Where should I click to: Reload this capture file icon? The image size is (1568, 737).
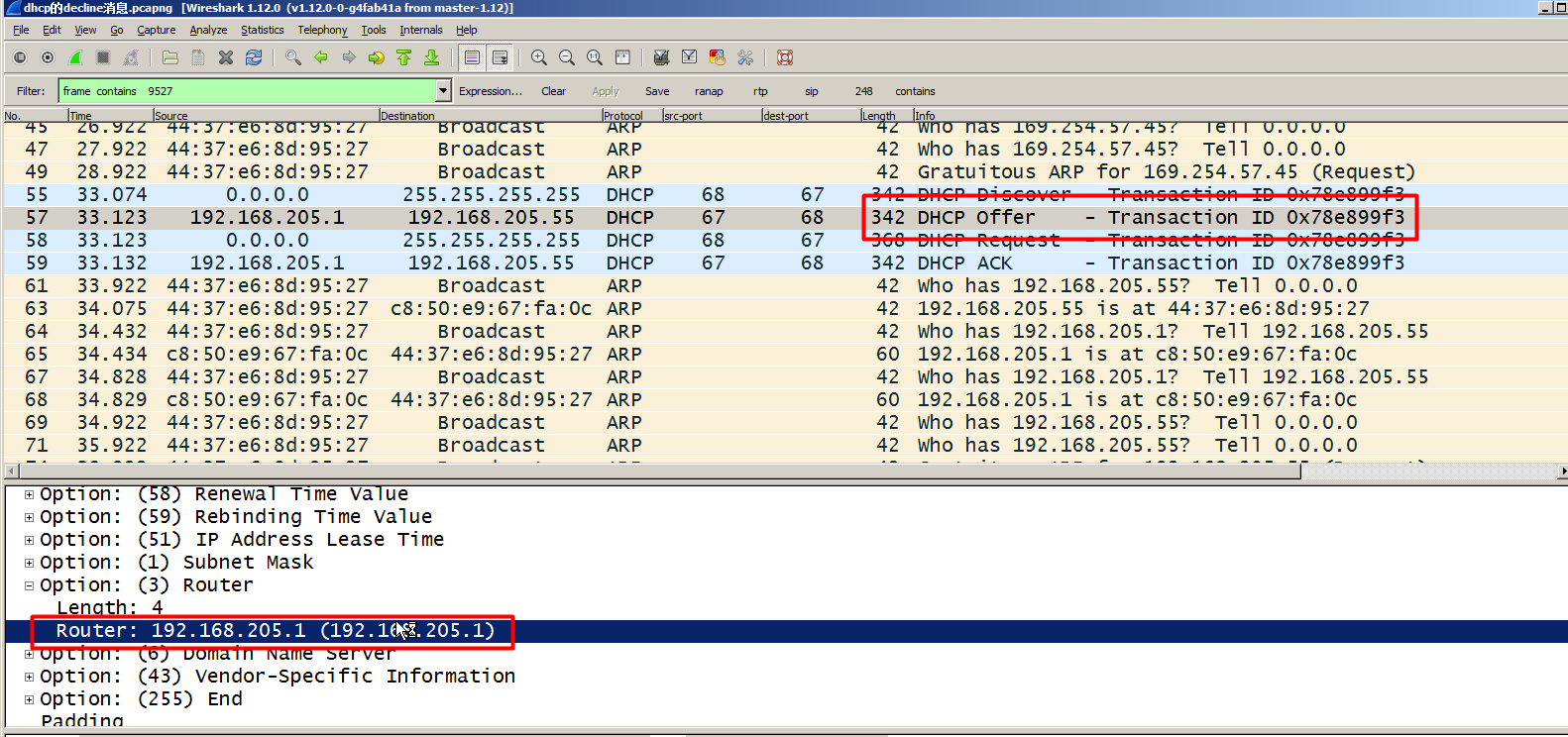pyautogui.click(x=254, y=57)
